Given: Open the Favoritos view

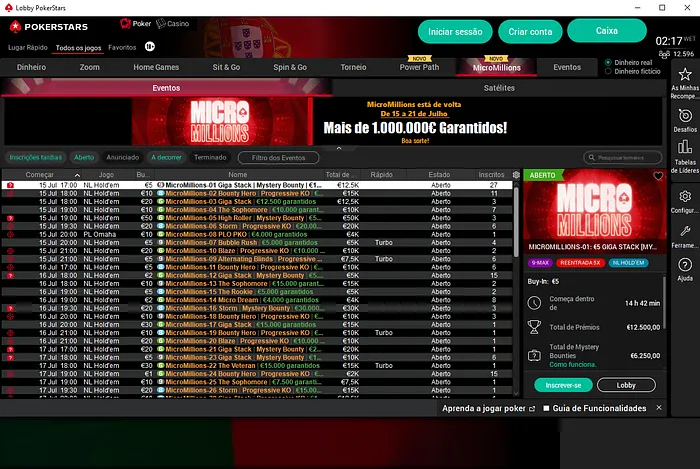Looking at the screenshot, I should (x=122, y=47).
